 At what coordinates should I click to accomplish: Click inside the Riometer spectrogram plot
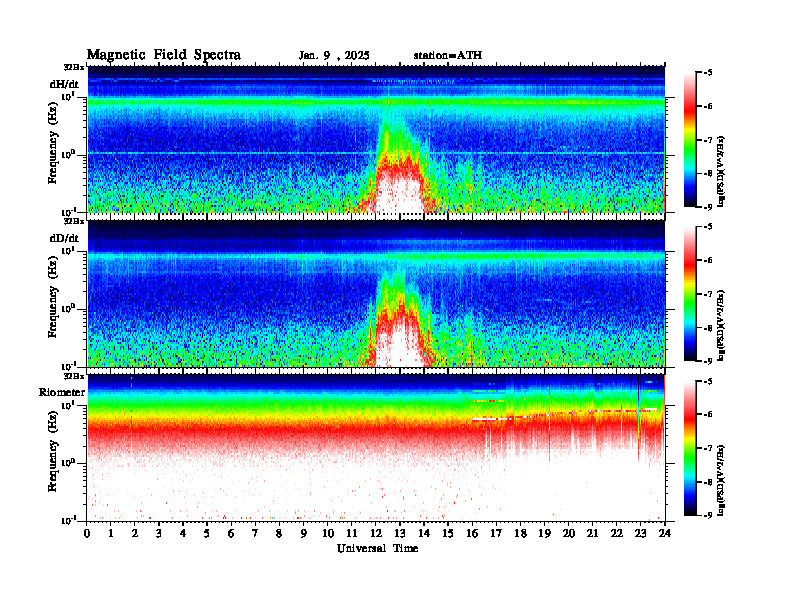click(x=376, y=448)
